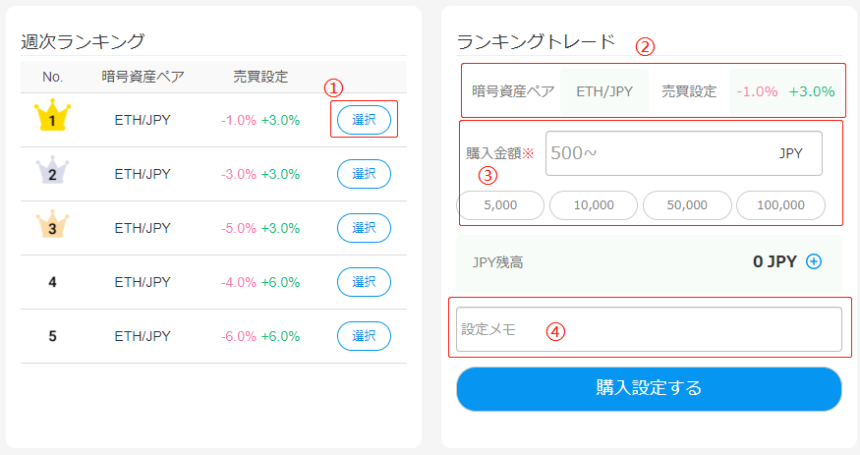Focus the 設定メモ memo field
The width and height of the screenshot is (860, 455).
coord(649,329)
